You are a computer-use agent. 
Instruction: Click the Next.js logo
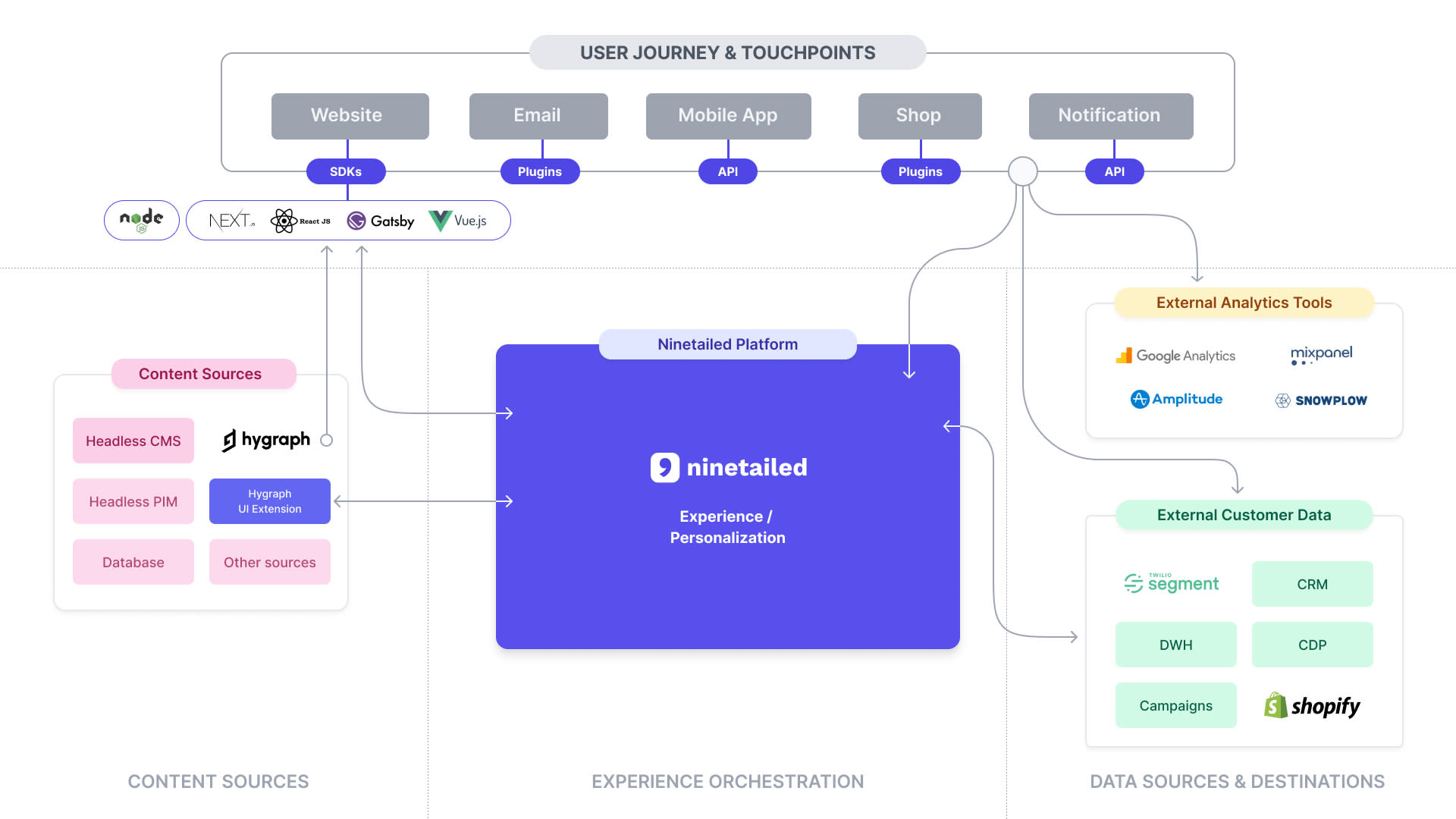[x=231, y=221]
